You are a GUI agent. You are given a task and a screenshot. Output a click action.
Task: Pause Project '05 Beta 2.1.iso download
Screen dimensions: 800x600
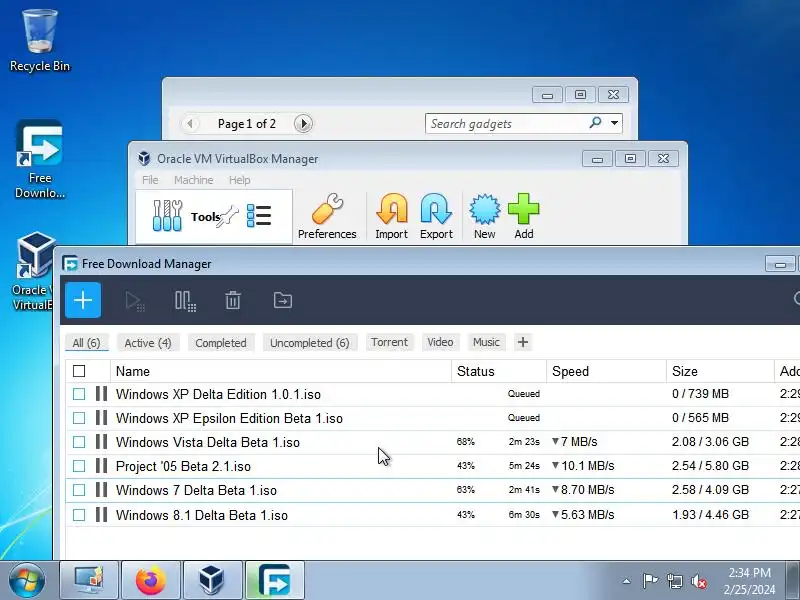pyautogui.click(x=102, y=466)
